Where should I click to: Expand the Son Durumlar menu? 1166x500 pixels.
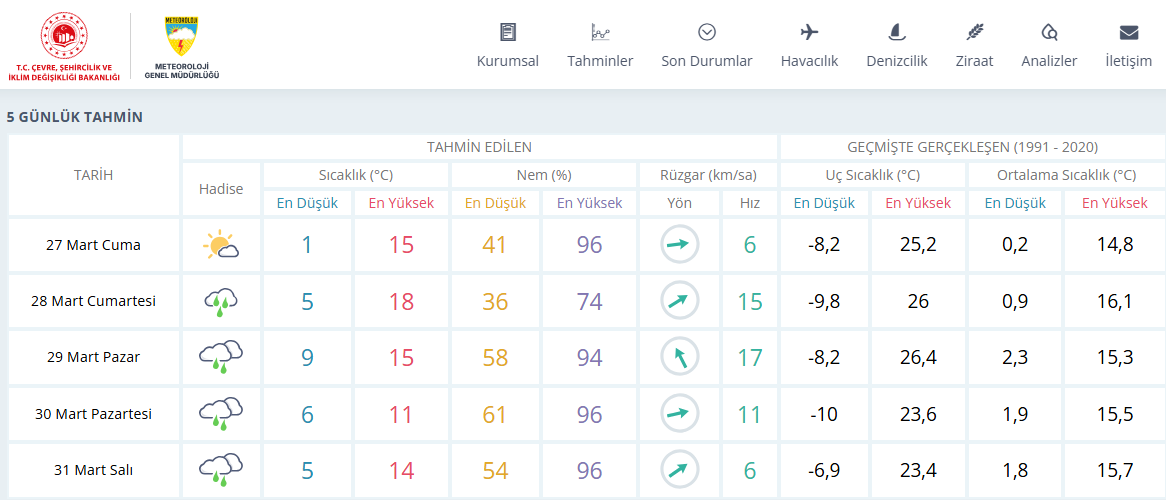tap(707, 46)
